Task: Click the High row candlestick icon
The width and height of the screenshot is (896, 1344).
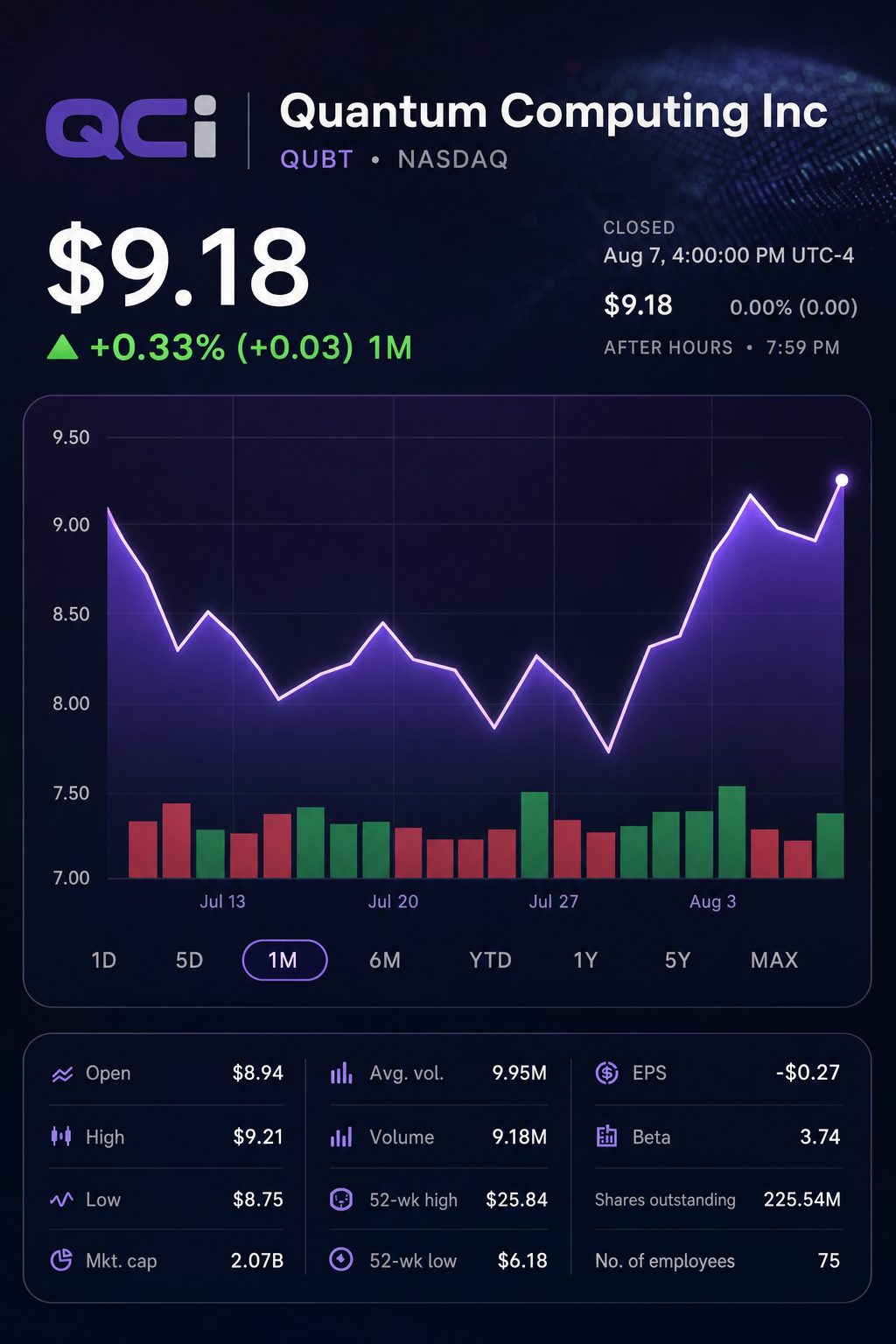Action: pos(61,1137)
